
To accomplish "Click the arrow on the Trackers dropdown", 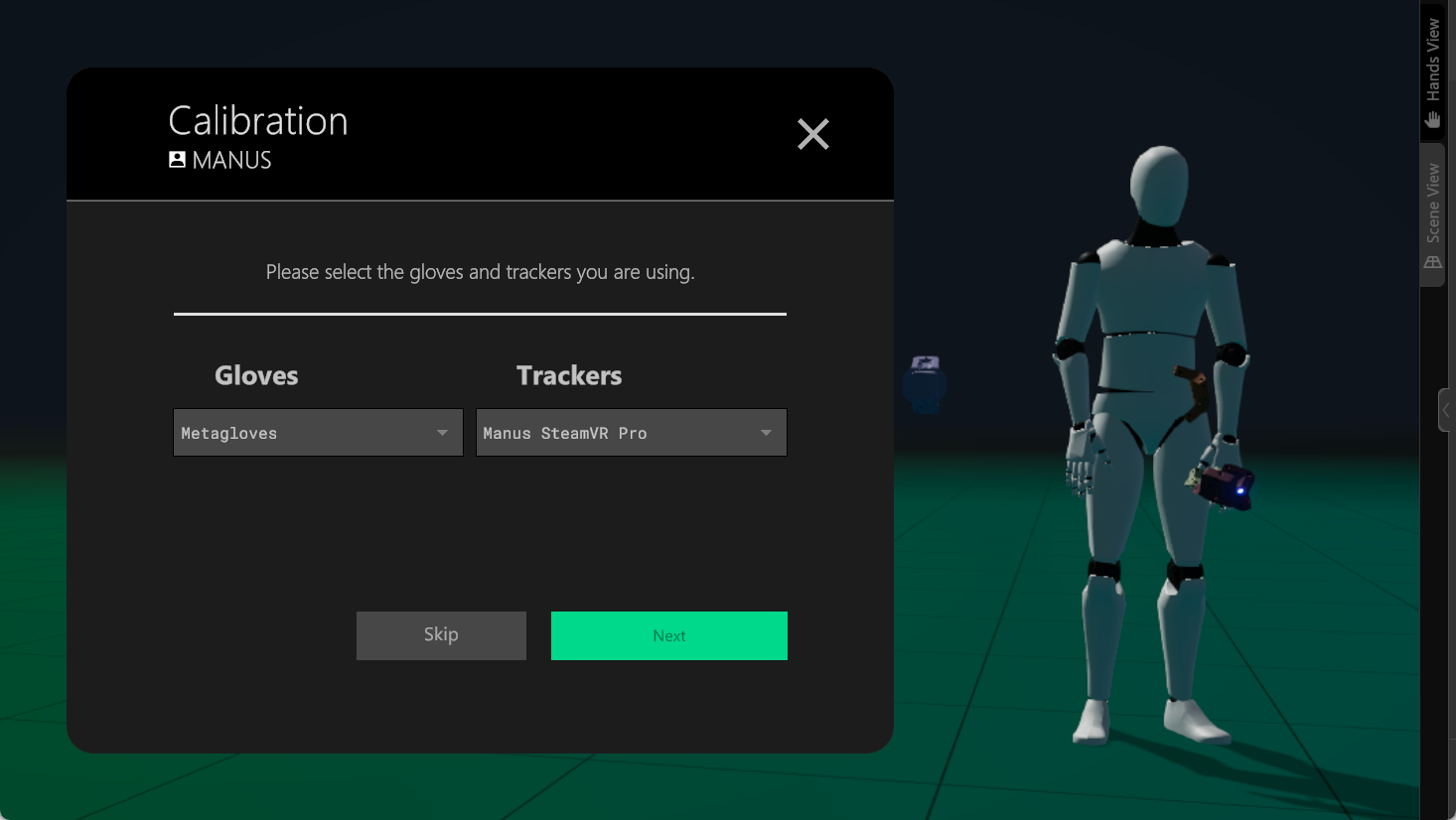I will (766, 433).
